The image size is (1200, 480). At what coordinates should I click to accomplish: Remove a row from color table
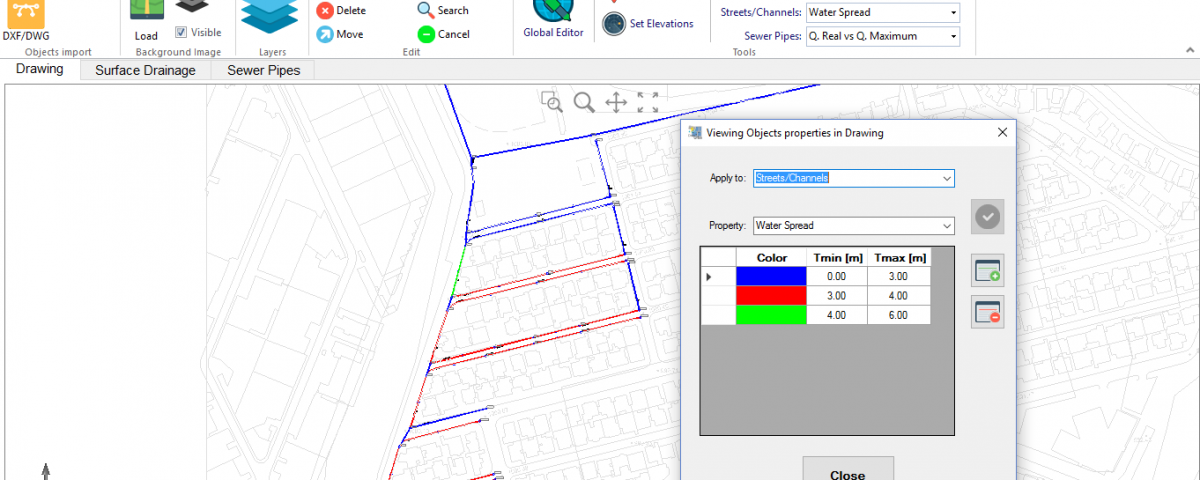click(987, 312)
